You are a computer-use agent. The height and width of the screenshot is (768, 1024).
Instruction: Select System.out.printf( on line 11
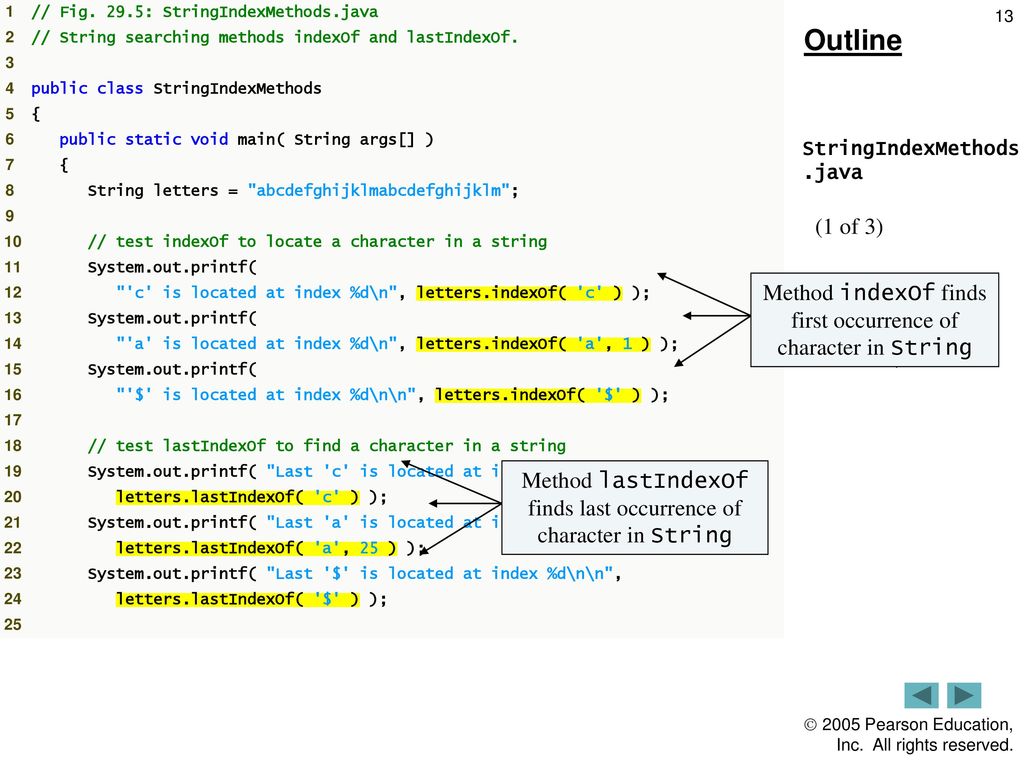tap(172, 267)
